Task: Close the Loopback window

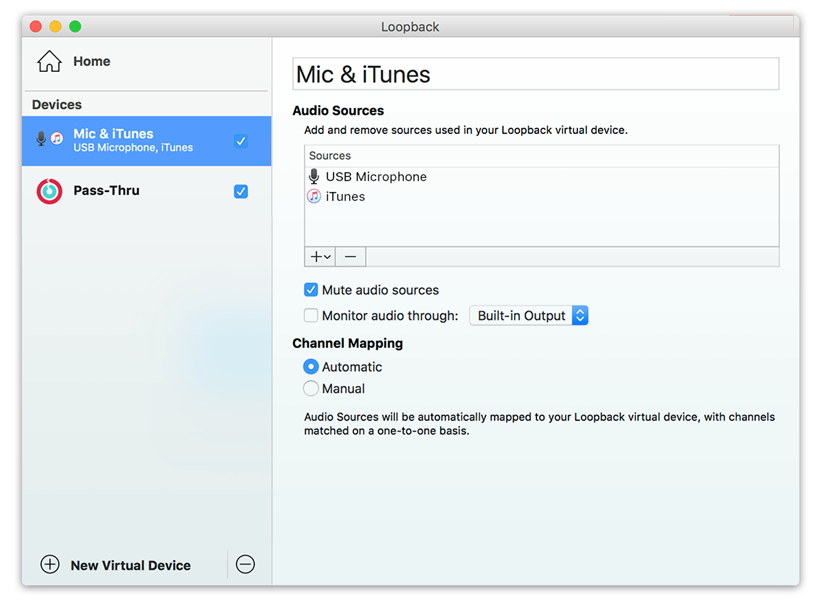Action: [36, 26]
